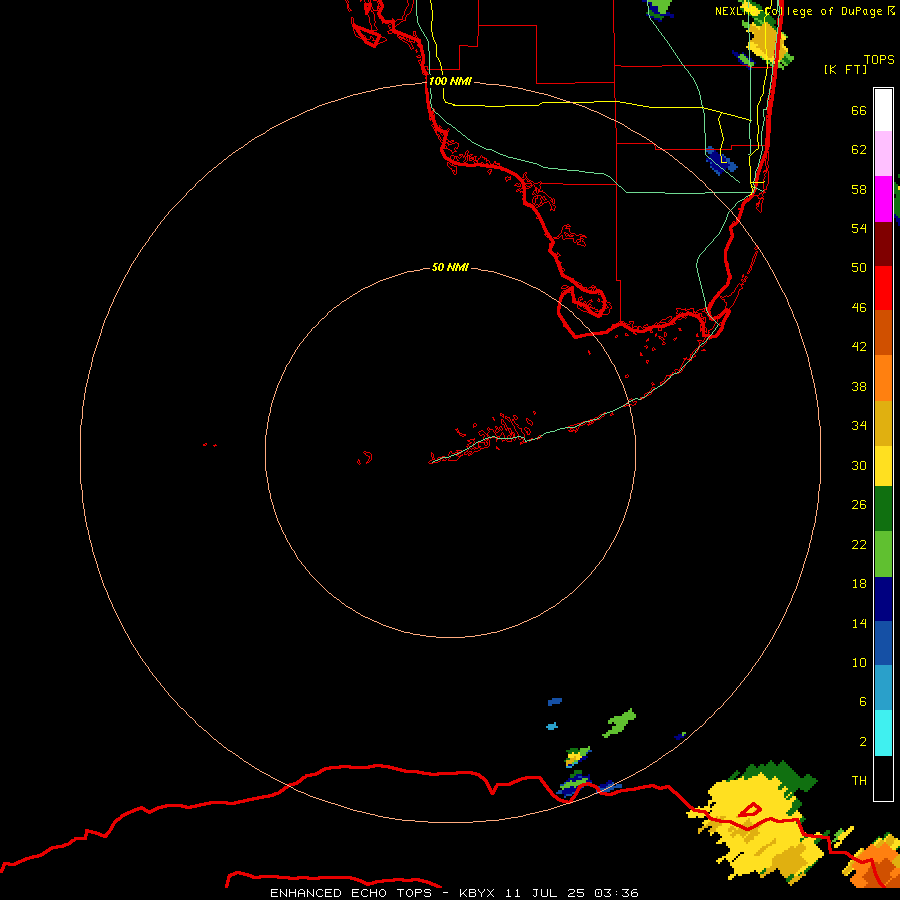Click the legend value 14

click(x=859, y=623)
